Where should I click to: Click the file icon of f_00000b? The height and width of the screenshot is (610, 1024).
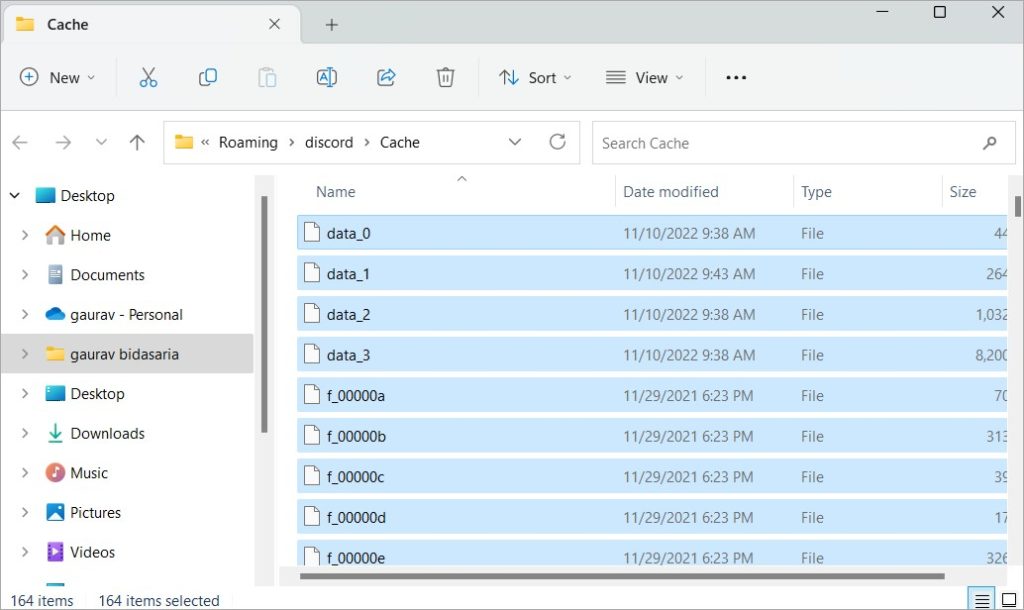pos(312,436)
